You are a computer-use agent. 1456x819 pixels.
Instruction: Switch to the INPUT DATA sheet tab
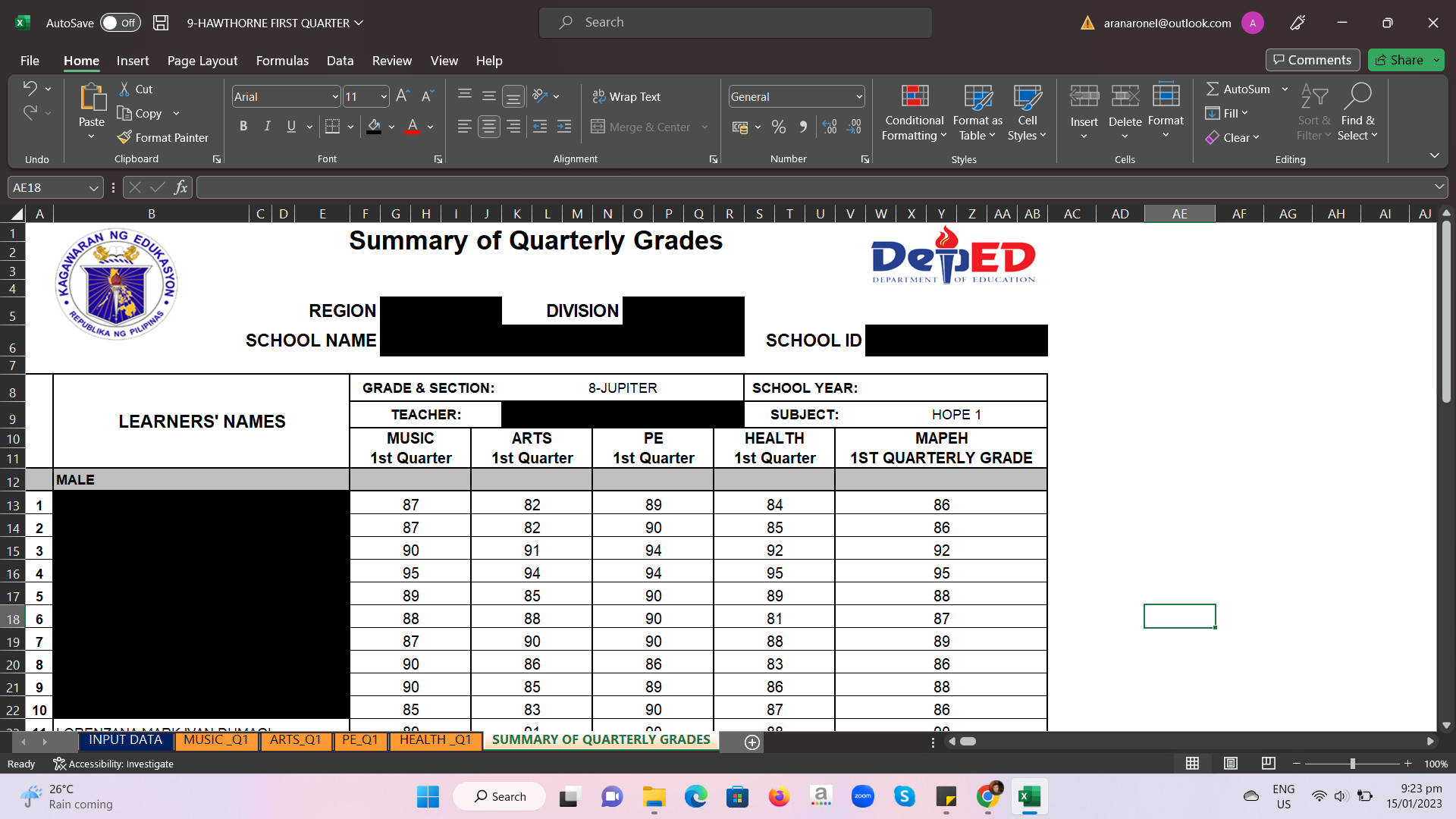[x=125, y=740]
